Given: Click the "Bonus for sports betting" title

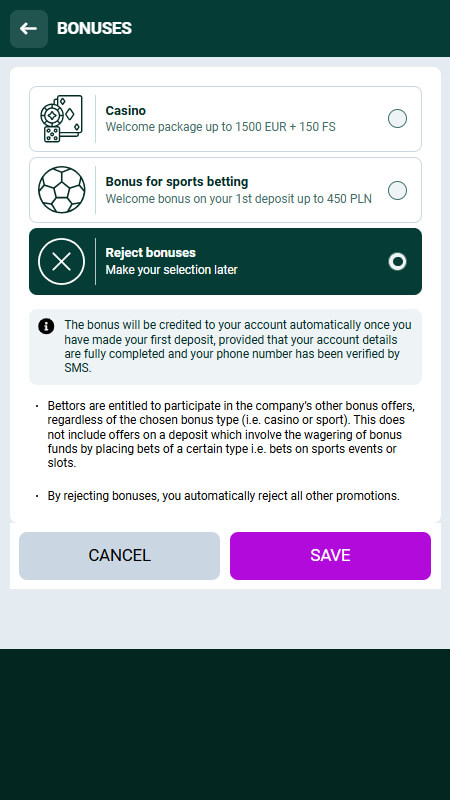Looking at the screenshot, I should tap(177, 182).
